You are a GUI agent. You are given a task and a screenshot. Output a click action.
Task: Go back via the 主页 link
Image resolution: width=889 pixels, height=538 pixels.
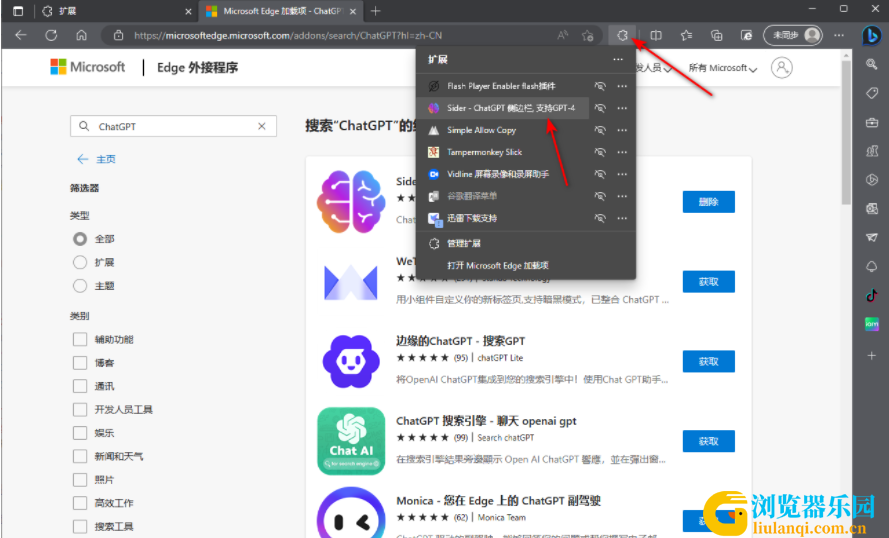coord(96,159)
